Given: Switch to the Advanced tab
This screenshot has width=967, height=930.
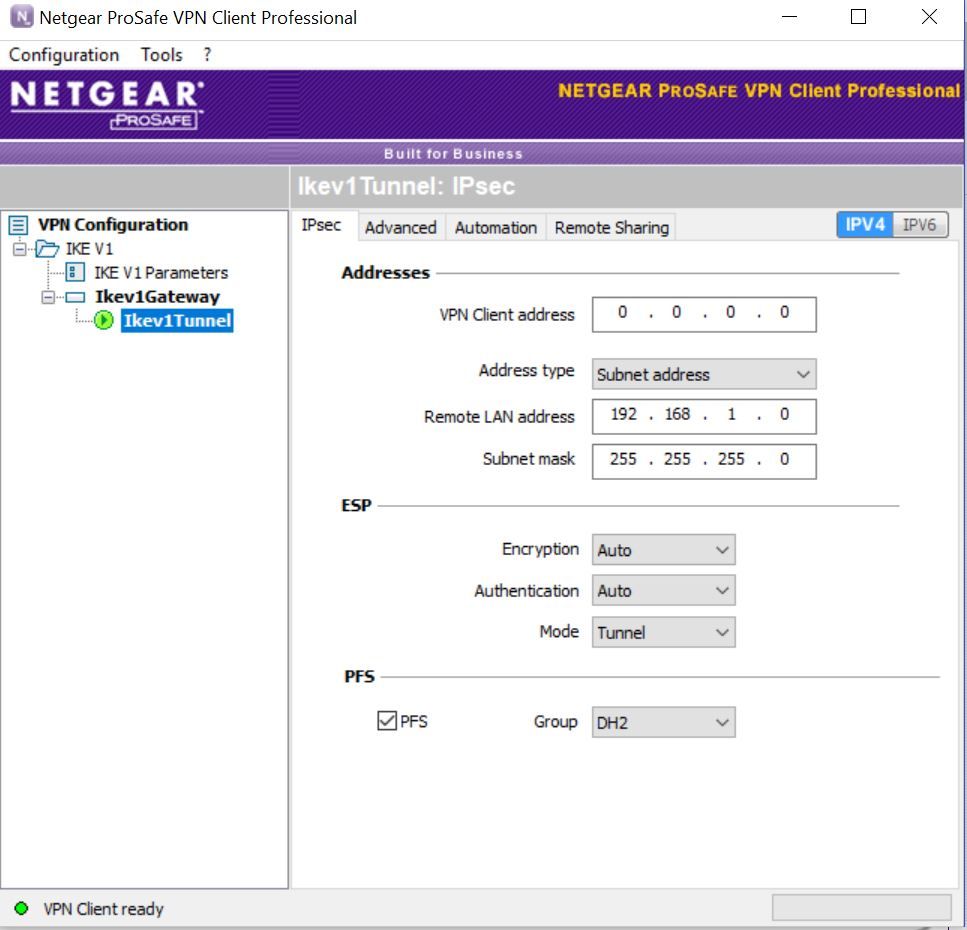Looking at the screenshot, I should [x=400, y=228].
